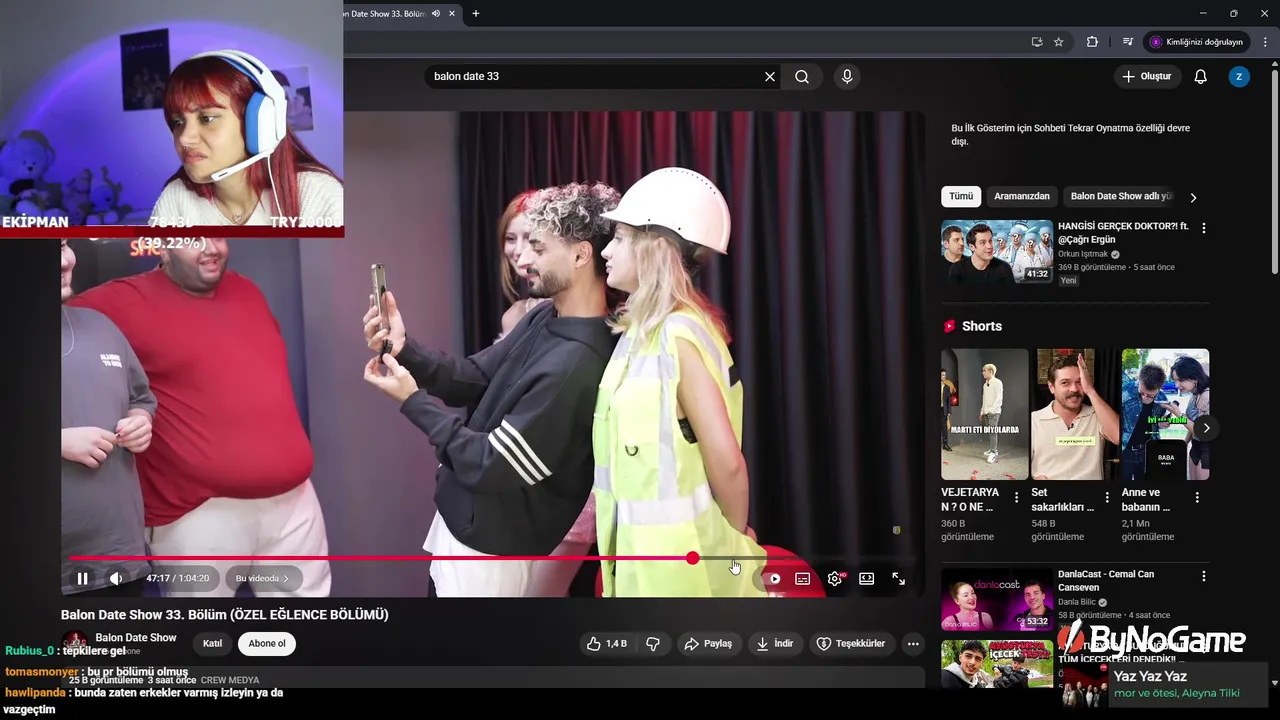This screenshot has height=720, width=1280.
Task: Open menu for VEJETARYAN short
Action: coord(1017,497)
